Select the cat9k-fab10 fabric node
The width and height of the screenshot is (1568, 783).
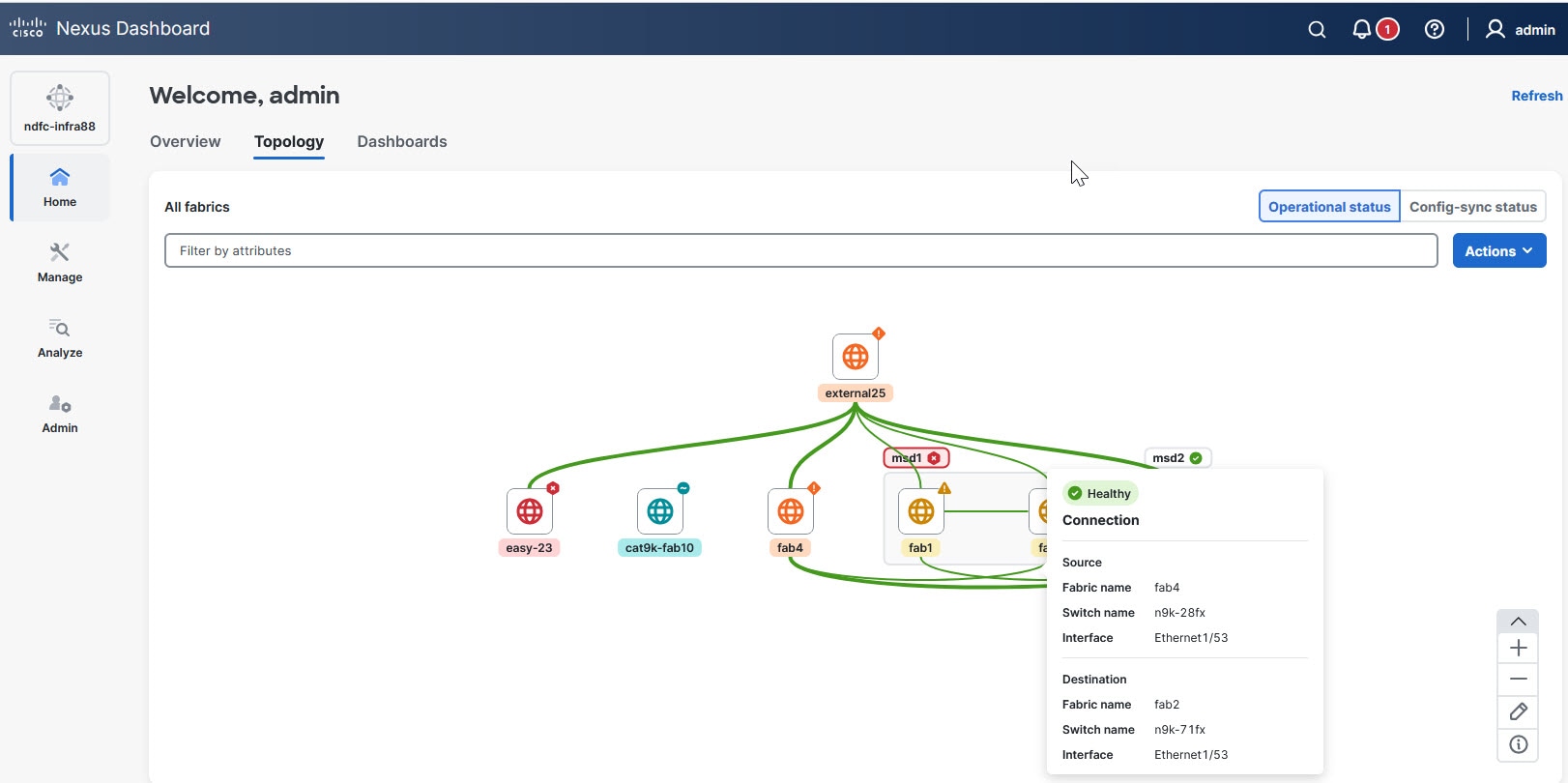(660, 511)
